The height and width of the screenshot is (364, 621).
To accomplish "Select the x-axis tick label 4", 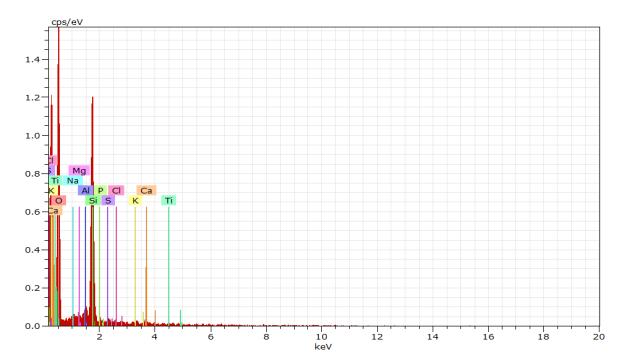I will 155,337.
